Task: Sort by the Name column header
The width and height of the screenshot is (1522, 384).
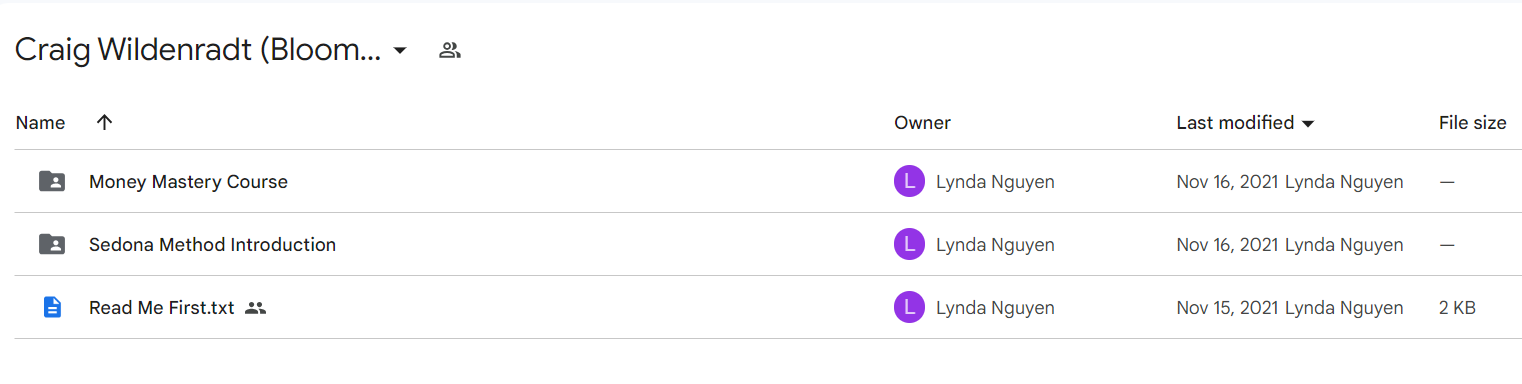Action: [40, 123]
